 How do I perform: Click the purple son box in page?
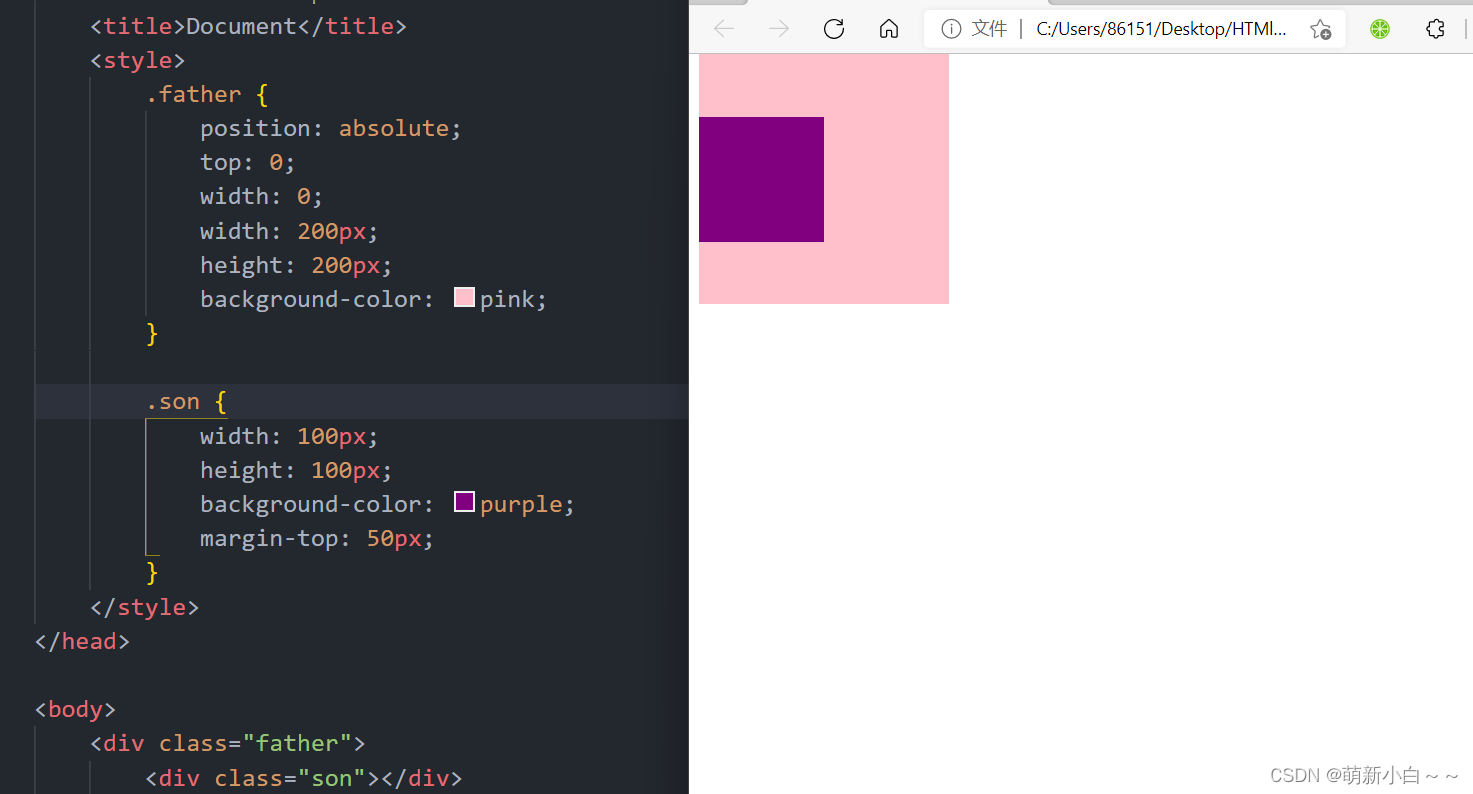coord(761,179)
